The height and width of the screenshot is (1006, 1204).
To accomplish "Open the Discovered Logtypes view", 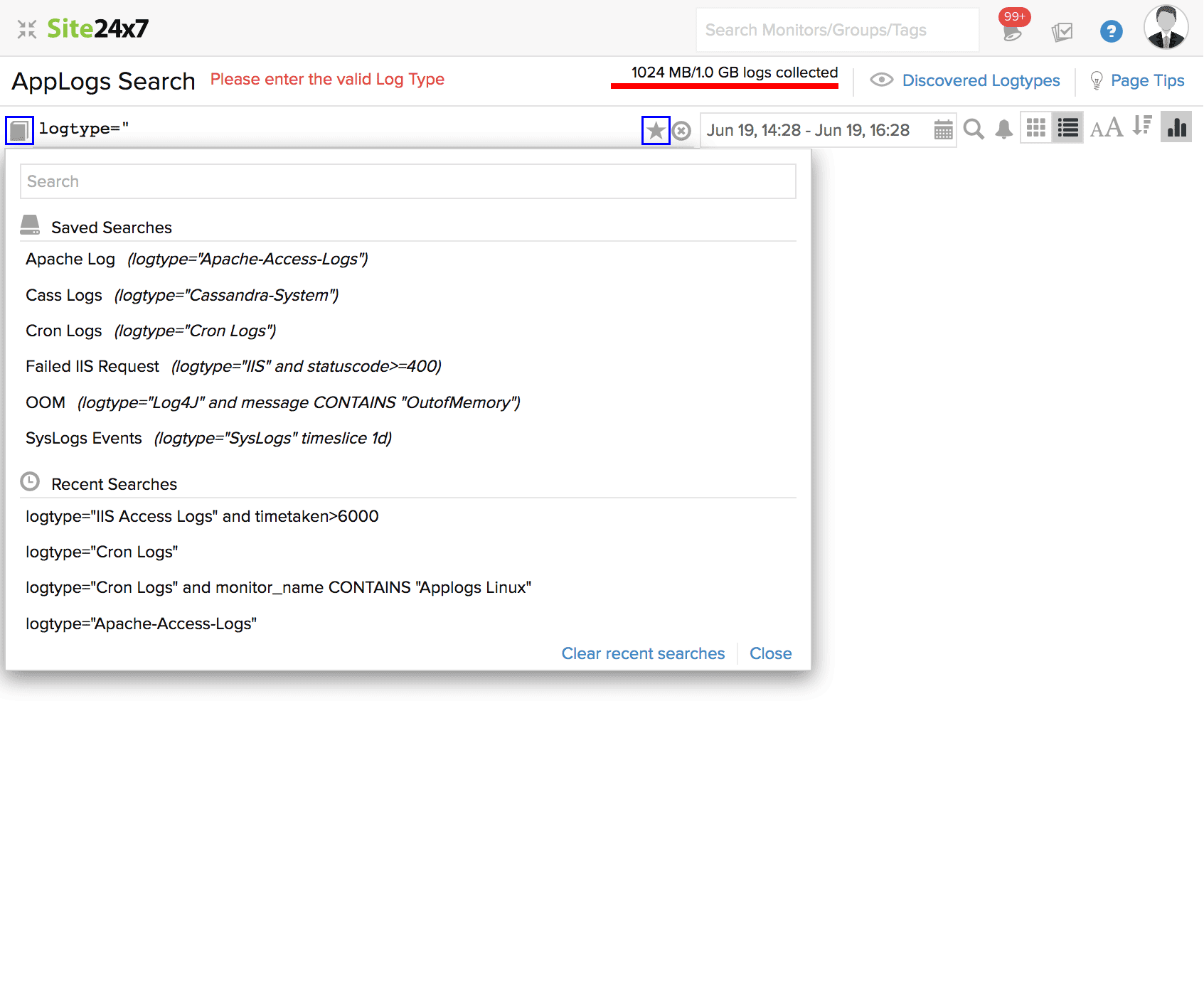I will click(980, 80).
